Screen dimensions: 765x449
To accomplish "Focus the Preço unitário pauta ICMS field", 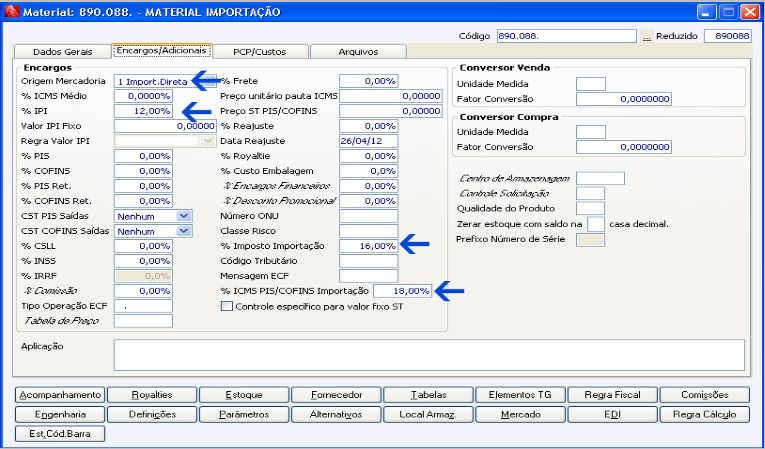I will 391,96.
